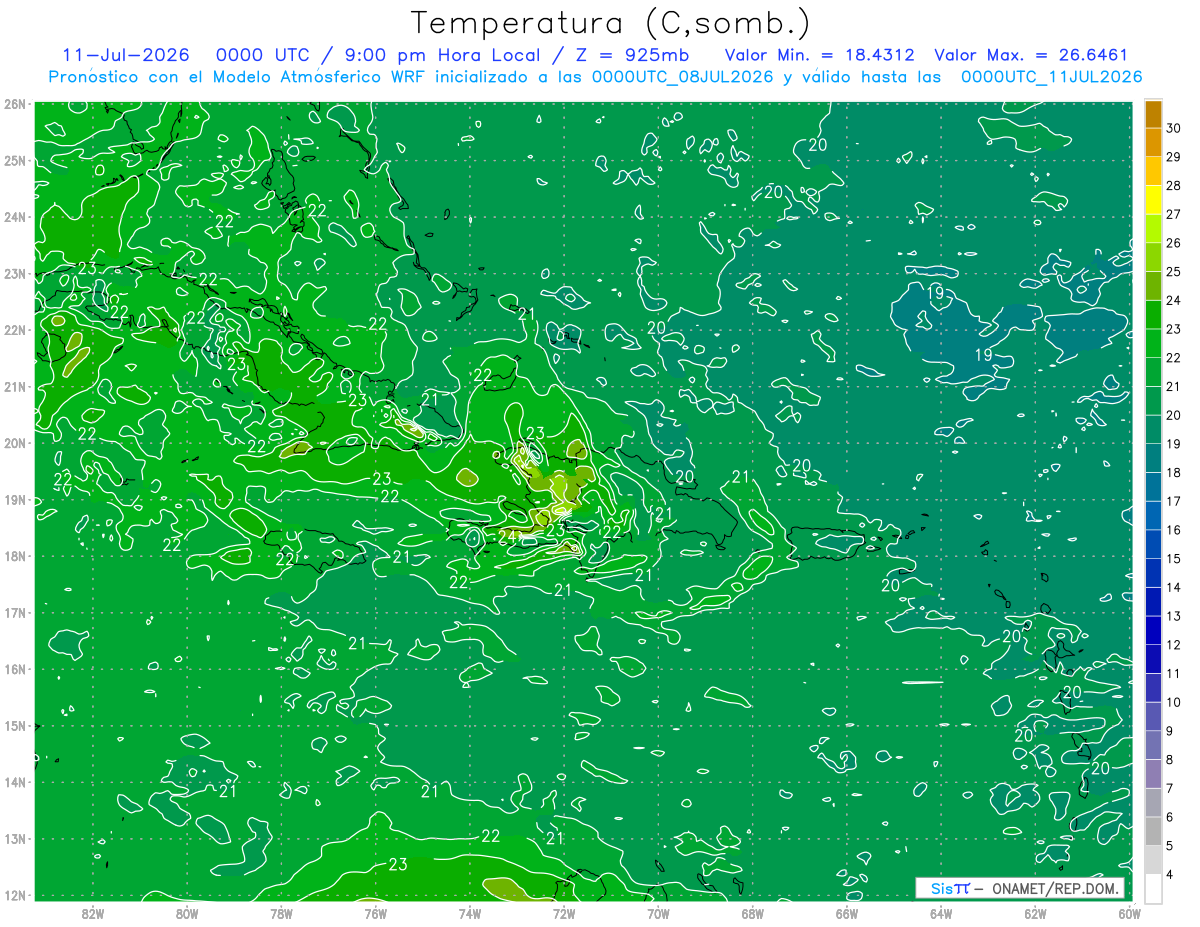Click the "21N" latitude axis label
This screenshot has height=927, width=1200.
[15, 387]
